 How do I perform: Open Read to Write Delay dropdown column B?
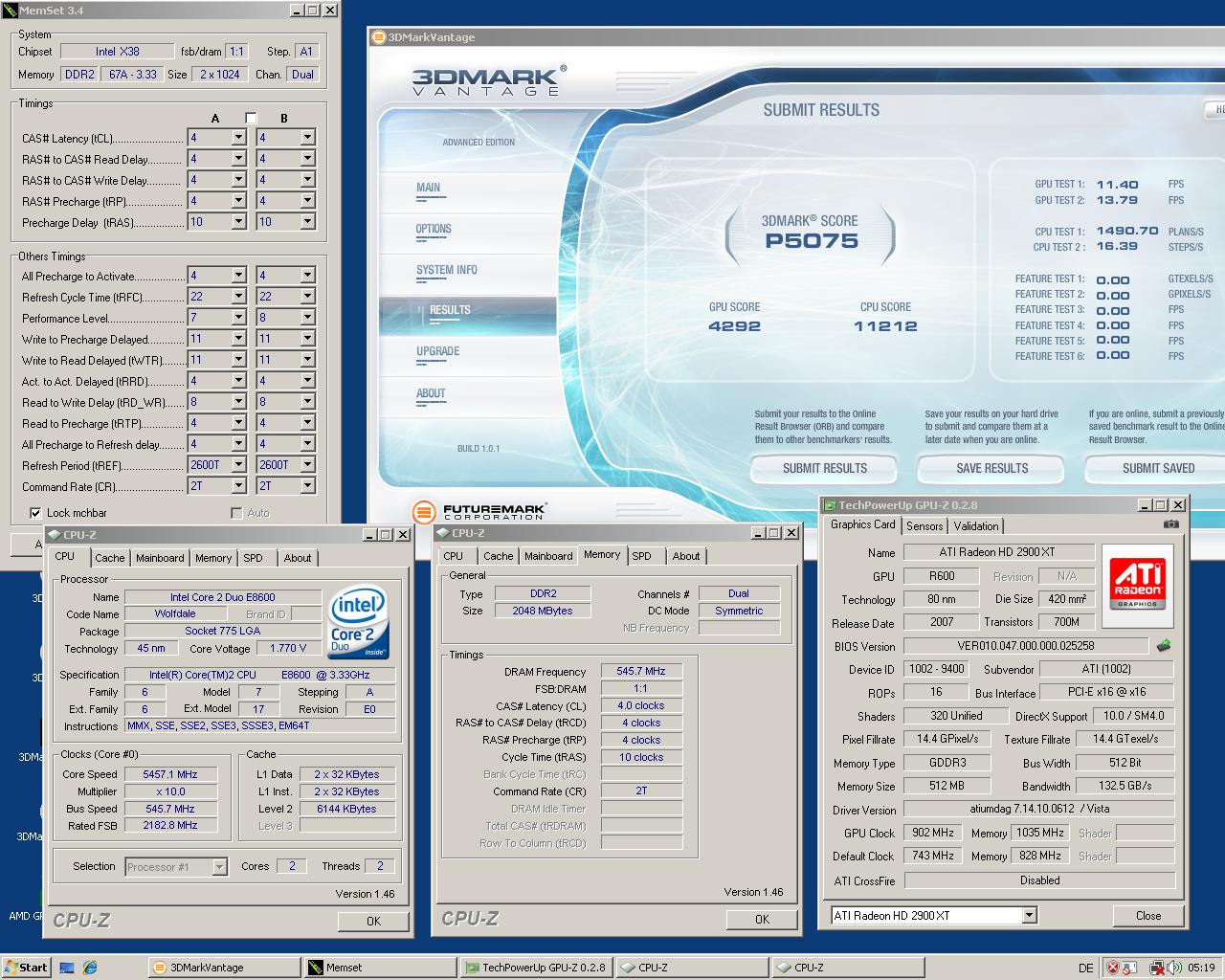(x=308, y=402)
